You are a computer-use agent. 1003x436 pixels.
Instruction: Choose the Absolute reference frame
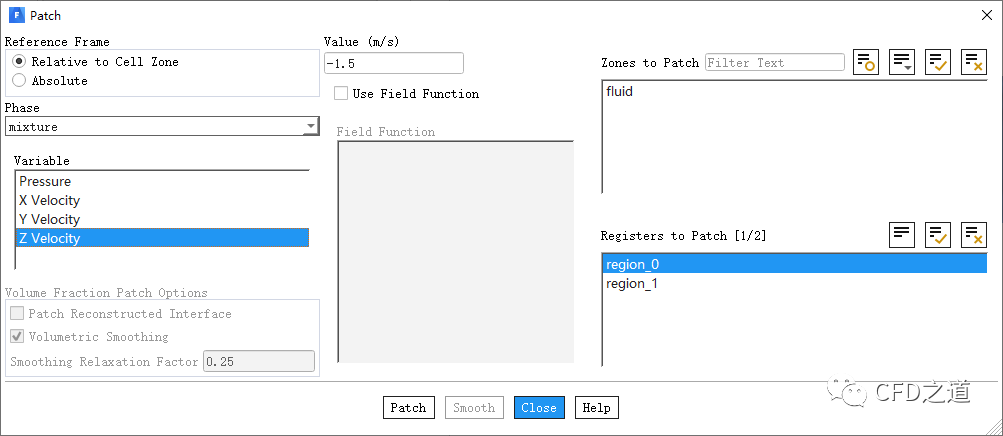tap(19, 81)
